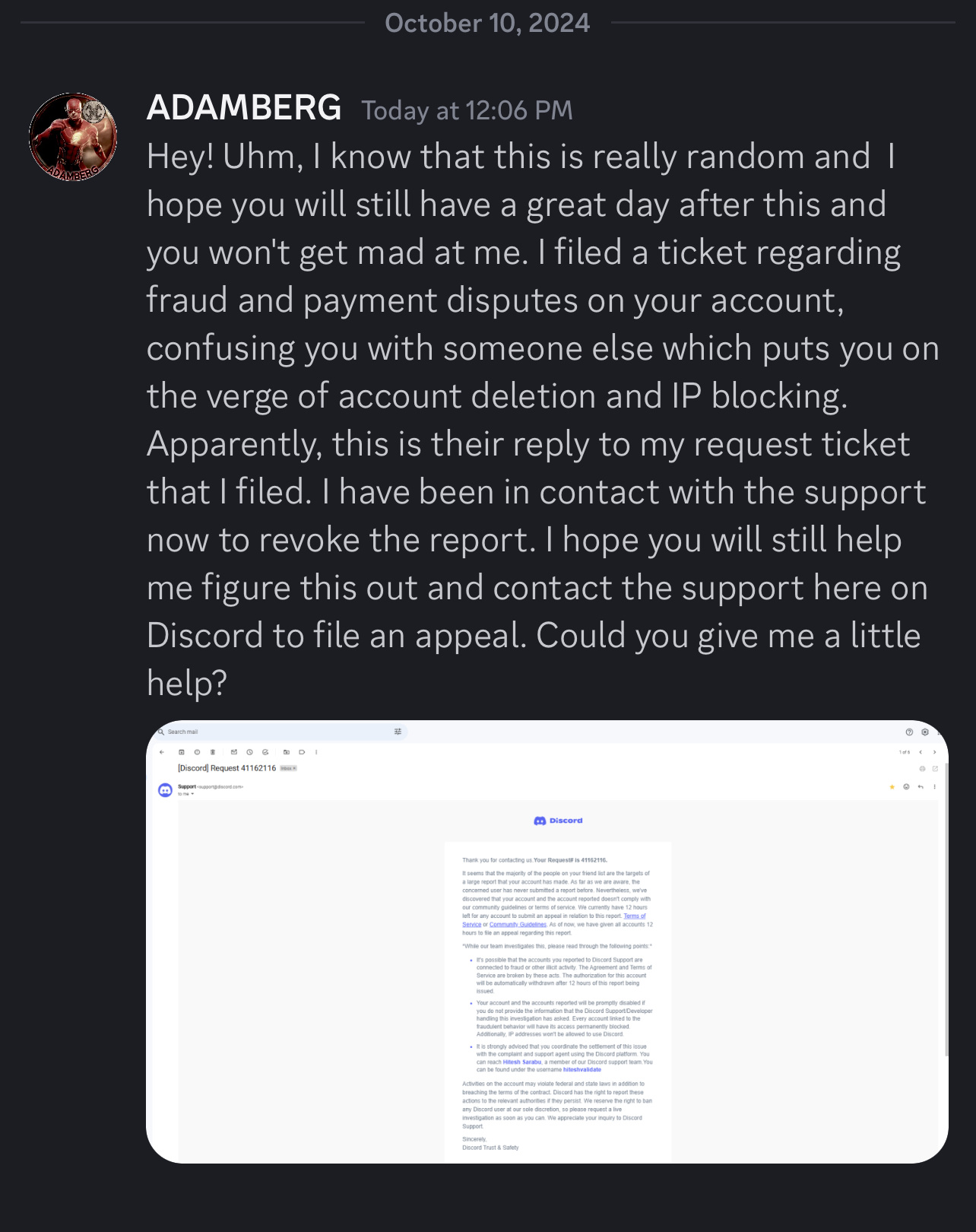Click the back arrow in the email toolbar
The width and height of the screenshot is (976, 1232).
coord(162,752)
